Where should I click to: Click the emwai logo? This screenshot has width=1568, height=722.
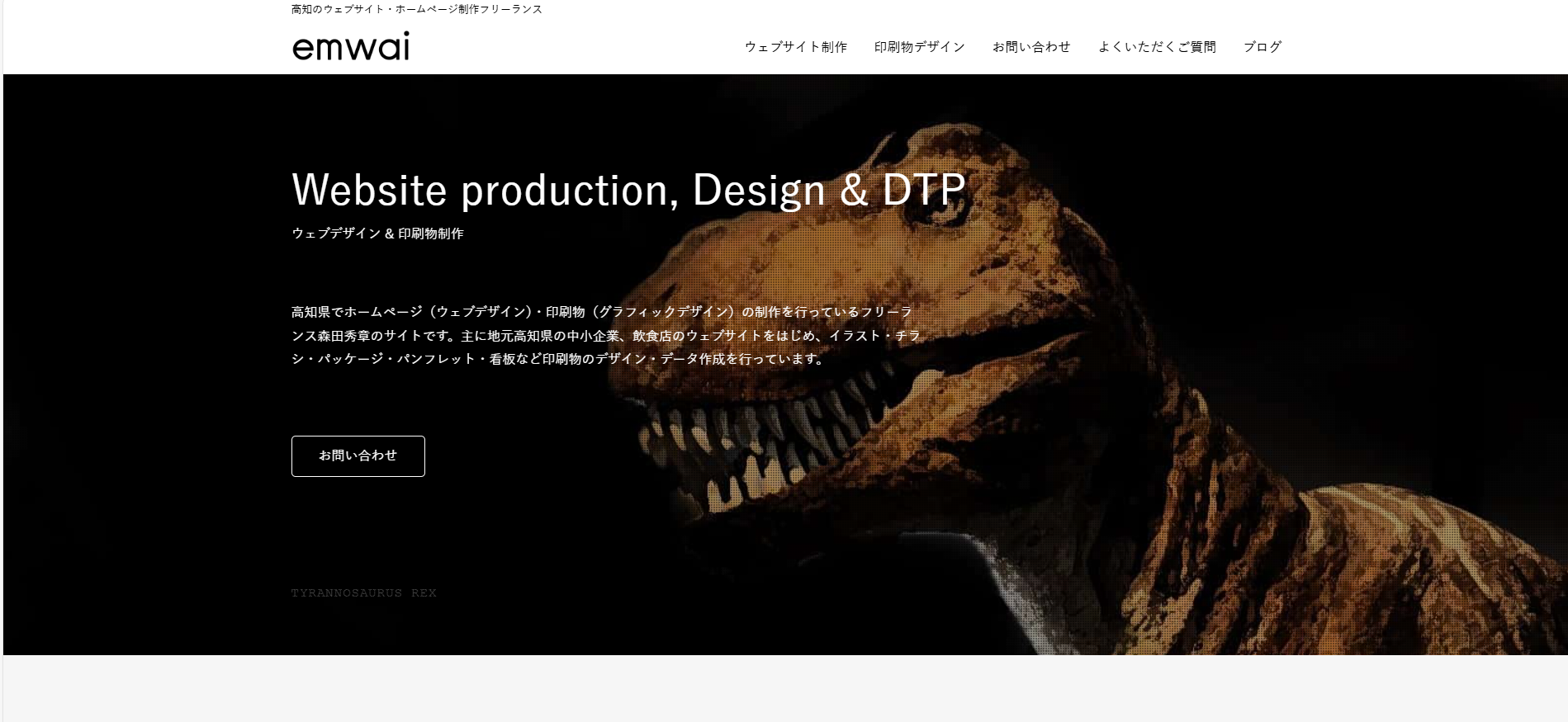(351, 47)
